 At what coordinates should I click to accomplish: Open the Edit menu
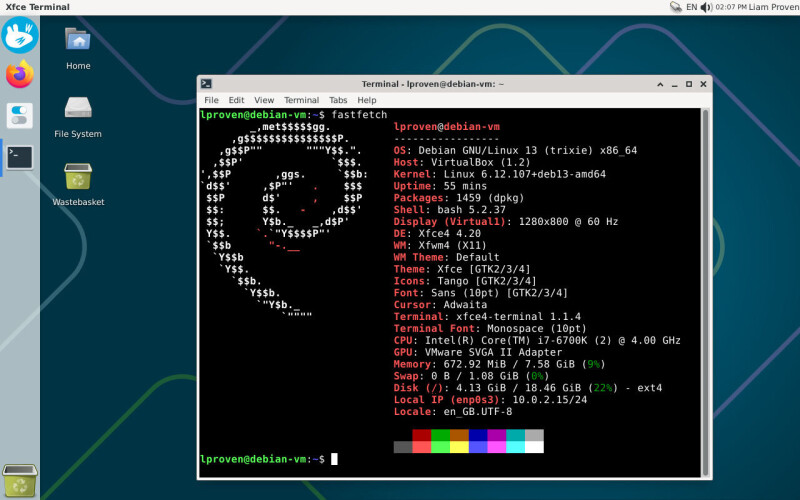point(236,100)
